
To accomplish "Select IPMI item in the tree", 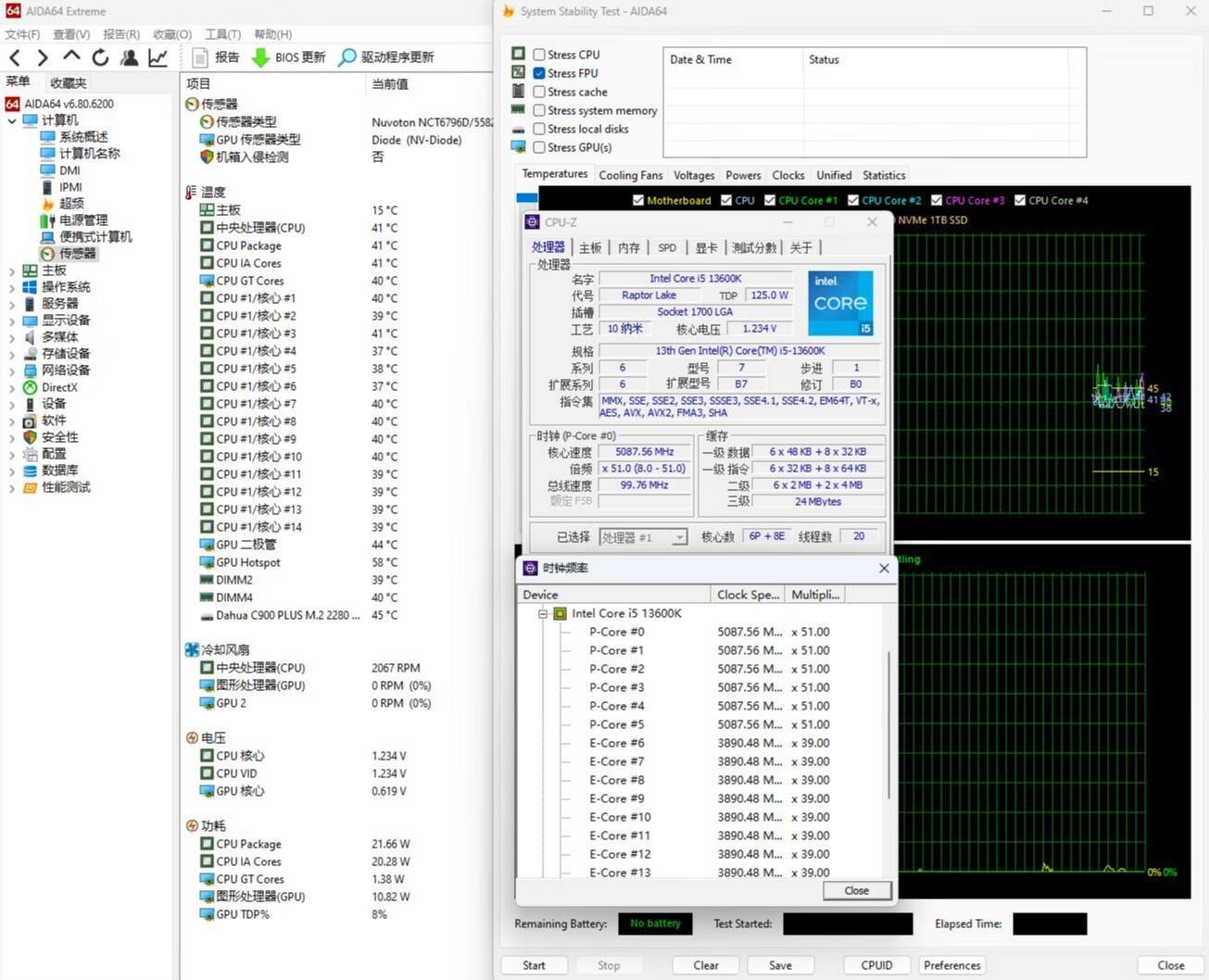I will (70, 187).
